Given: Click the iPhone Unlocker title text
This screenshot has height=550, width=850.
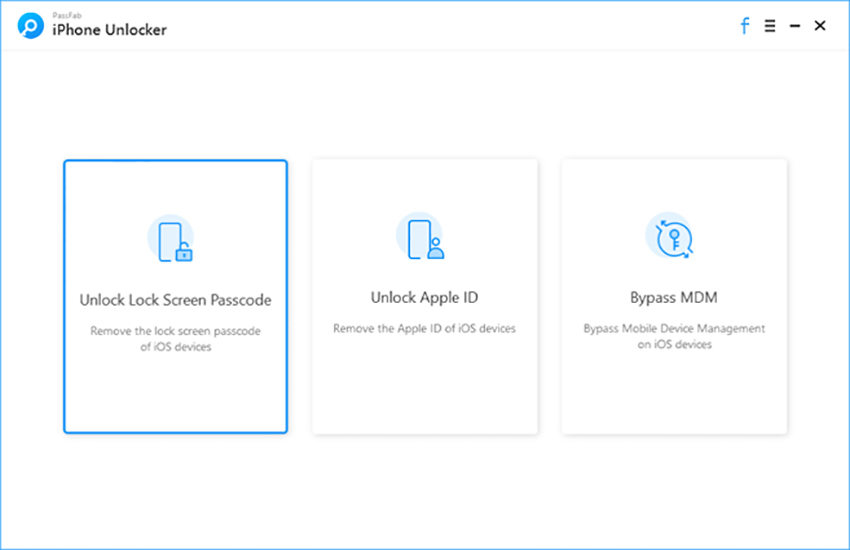Looking at the screenshot, I should click(109, 30).
